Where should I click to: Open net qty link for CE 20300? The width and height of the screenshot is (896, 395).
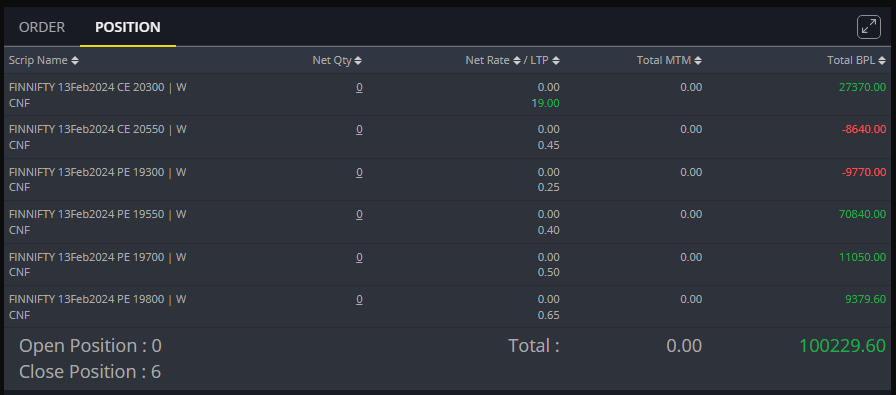tap(359, 87)
